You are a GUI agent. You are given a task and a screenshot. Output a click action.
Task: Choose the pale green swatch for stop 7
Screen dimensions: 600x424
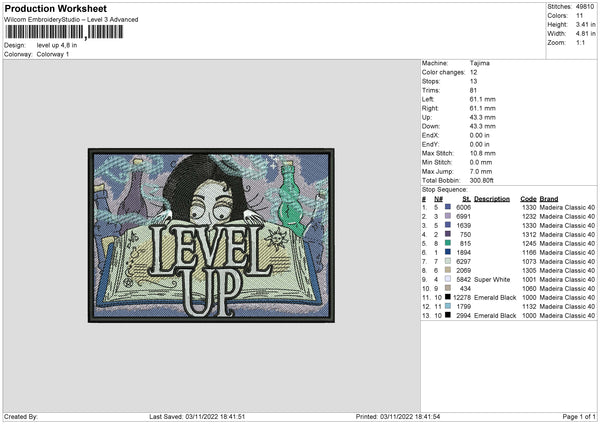click(448, 261)
